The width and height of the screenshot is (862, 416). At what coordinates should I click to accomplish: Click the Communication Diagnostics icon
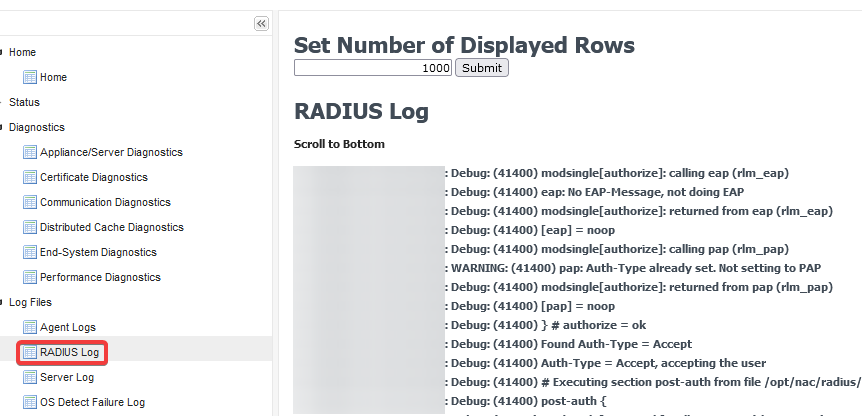pyautogui.click(x=30, y=202)
